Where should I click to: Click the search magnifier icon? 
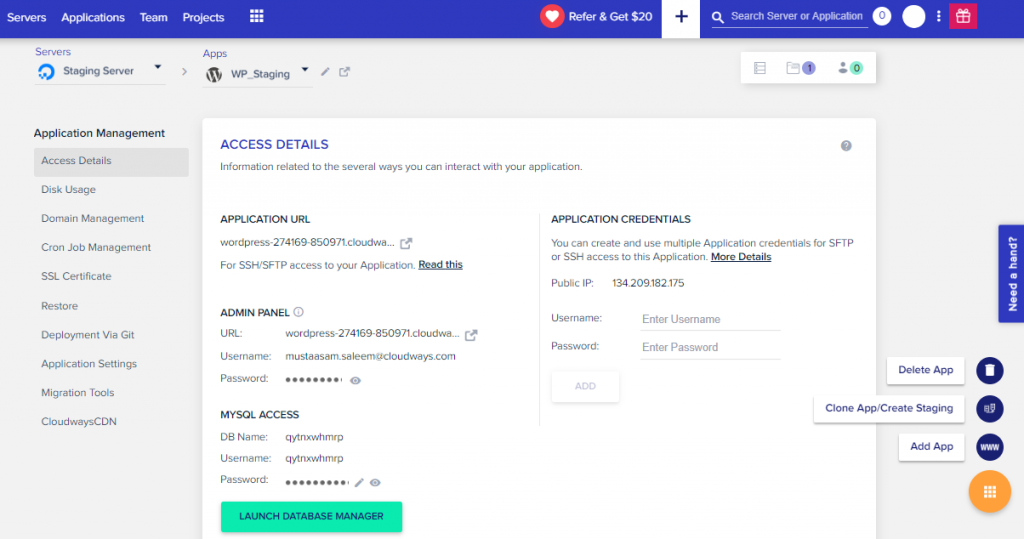718,18
